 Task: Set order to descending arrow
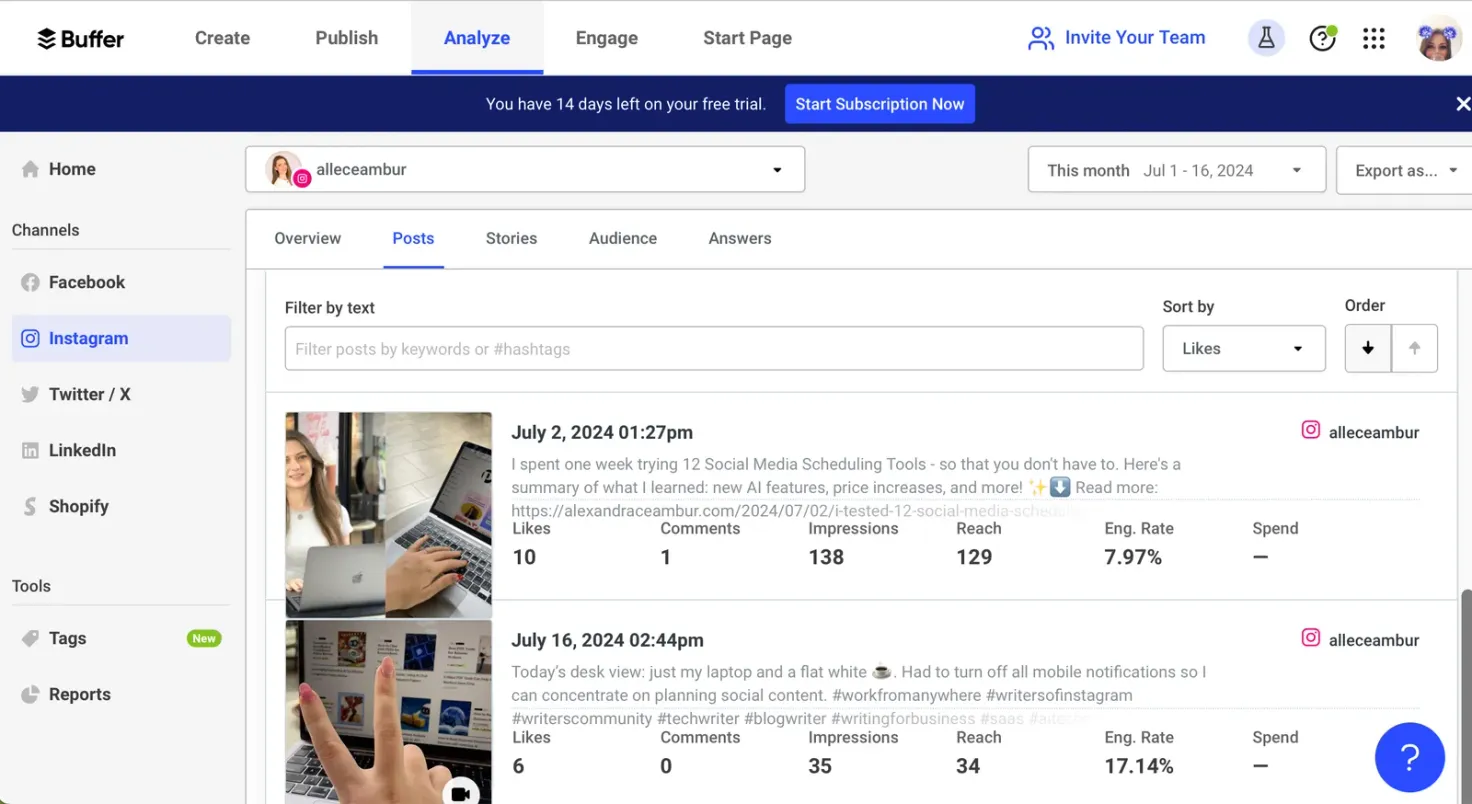coord(1368,348)
